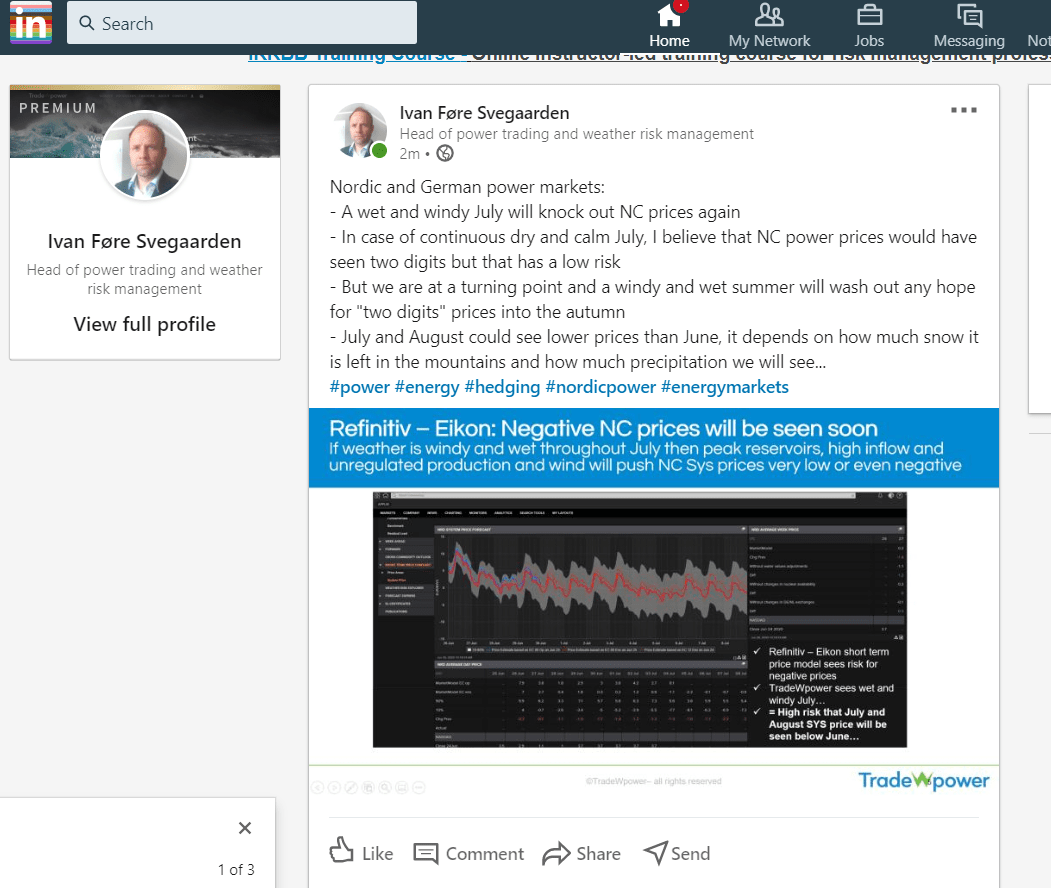The width and height of the screenshot is (1051, 888).
Task: Click the Send paper-plane icon
Action: point(655,852)
